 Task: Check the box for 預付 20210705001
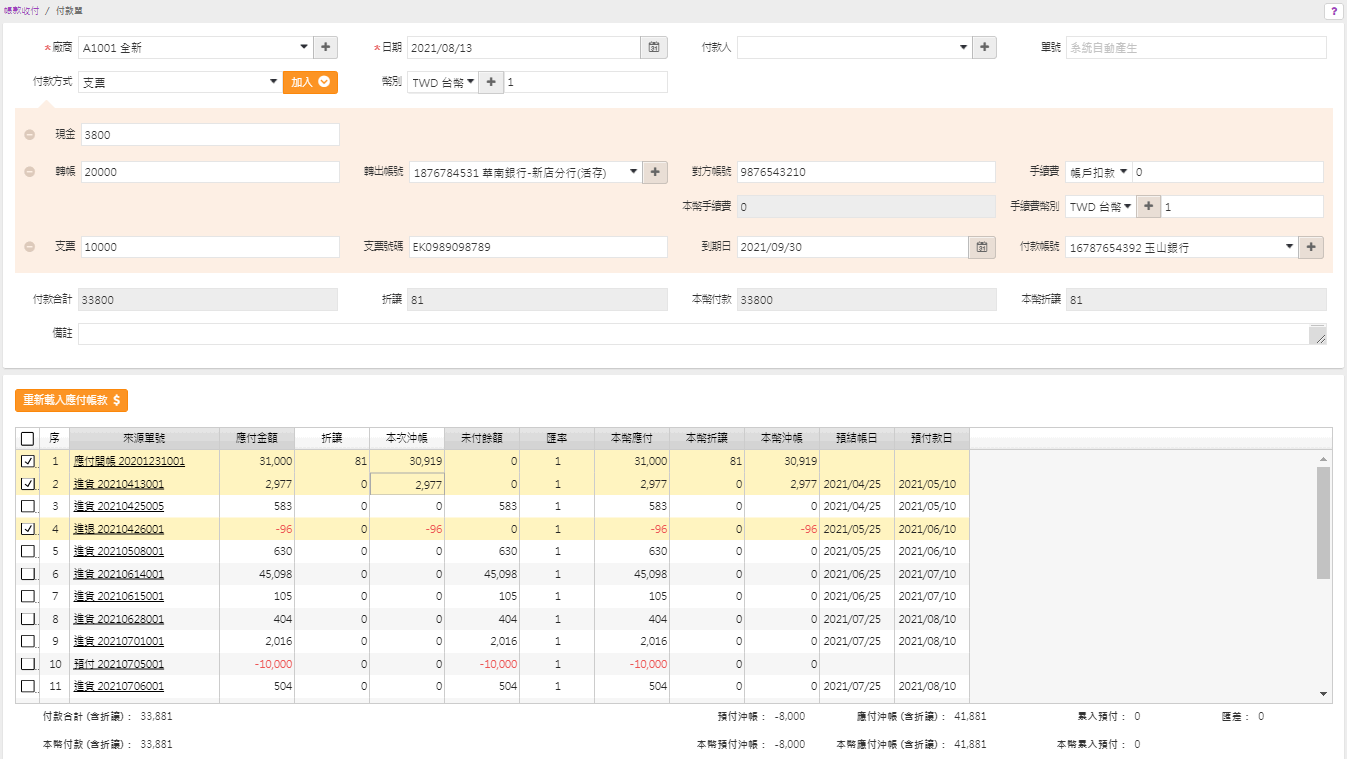[x=28, y=664]
